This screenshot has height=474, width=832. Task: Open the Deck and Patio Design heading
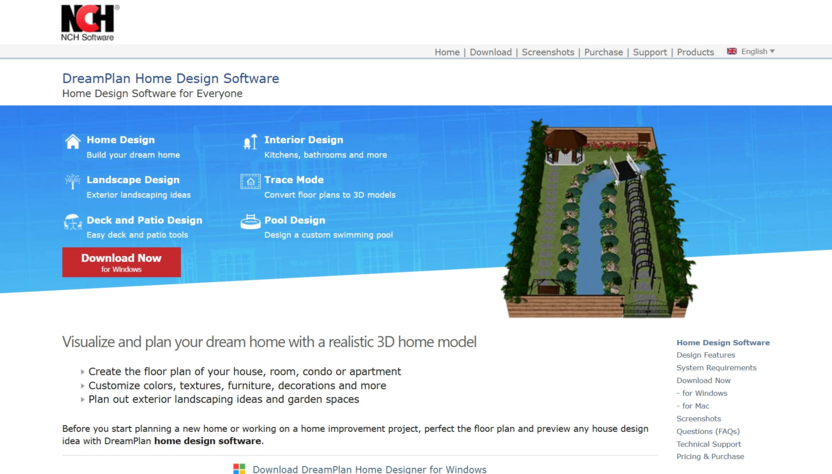click(x=144, y=220)
